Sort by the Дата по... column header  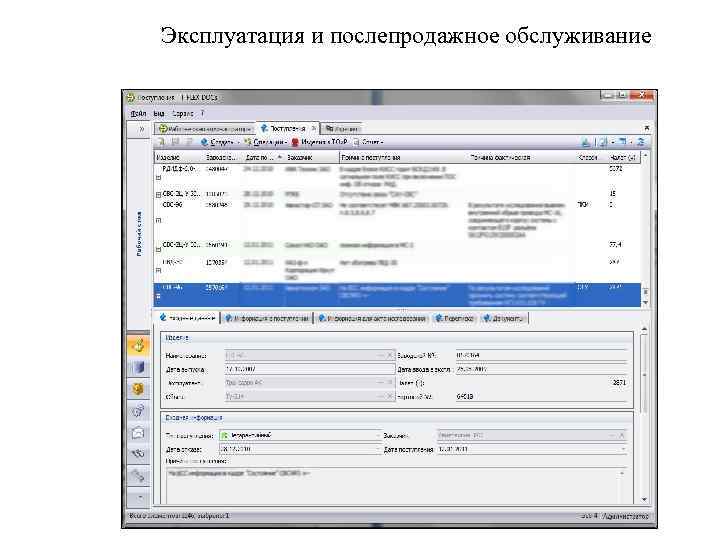(264, 157)
